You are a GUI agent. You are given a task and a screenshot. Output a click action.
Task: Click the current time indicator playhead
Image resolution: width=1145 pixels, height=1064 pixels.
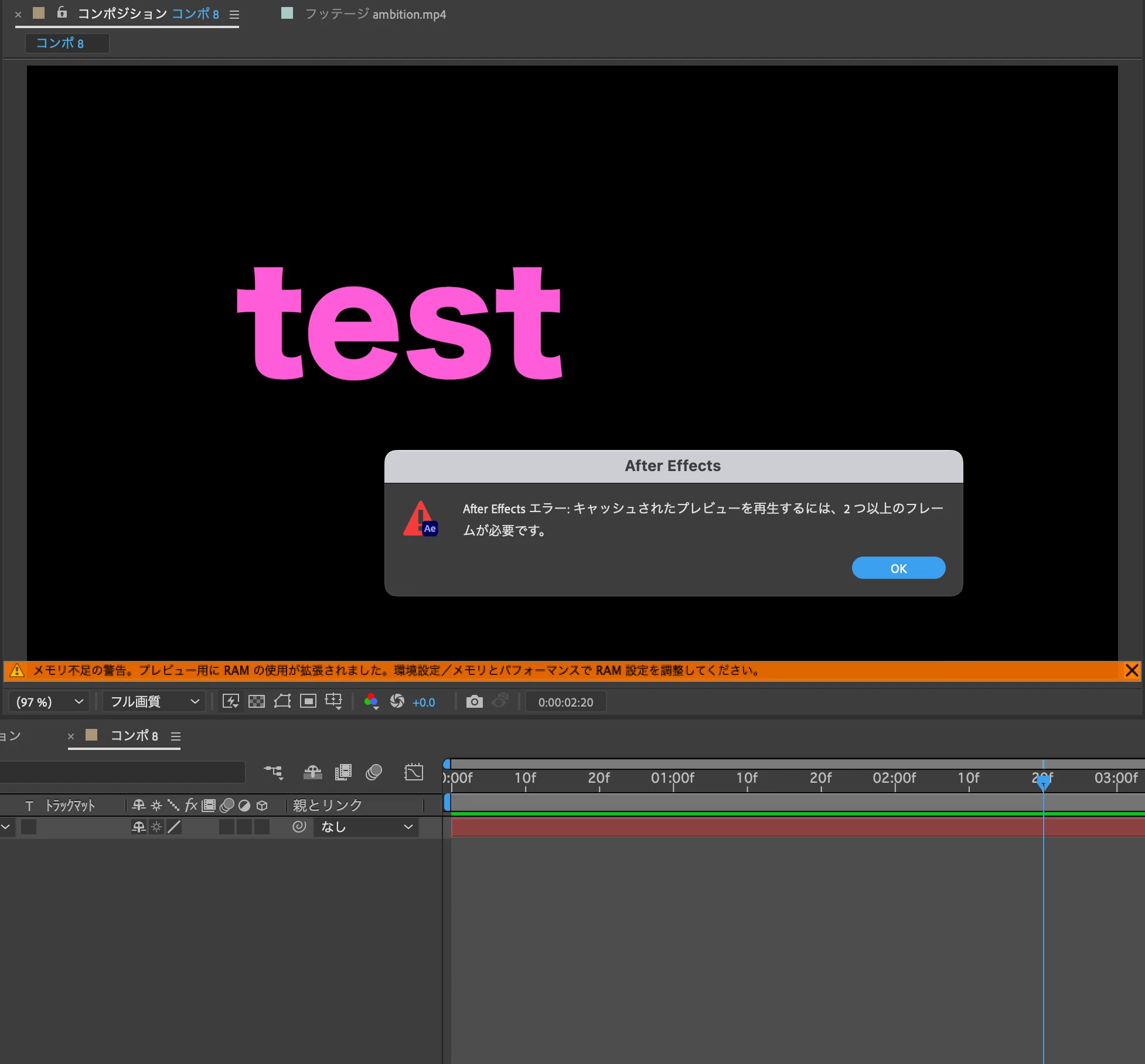[x=1043, y=780]
